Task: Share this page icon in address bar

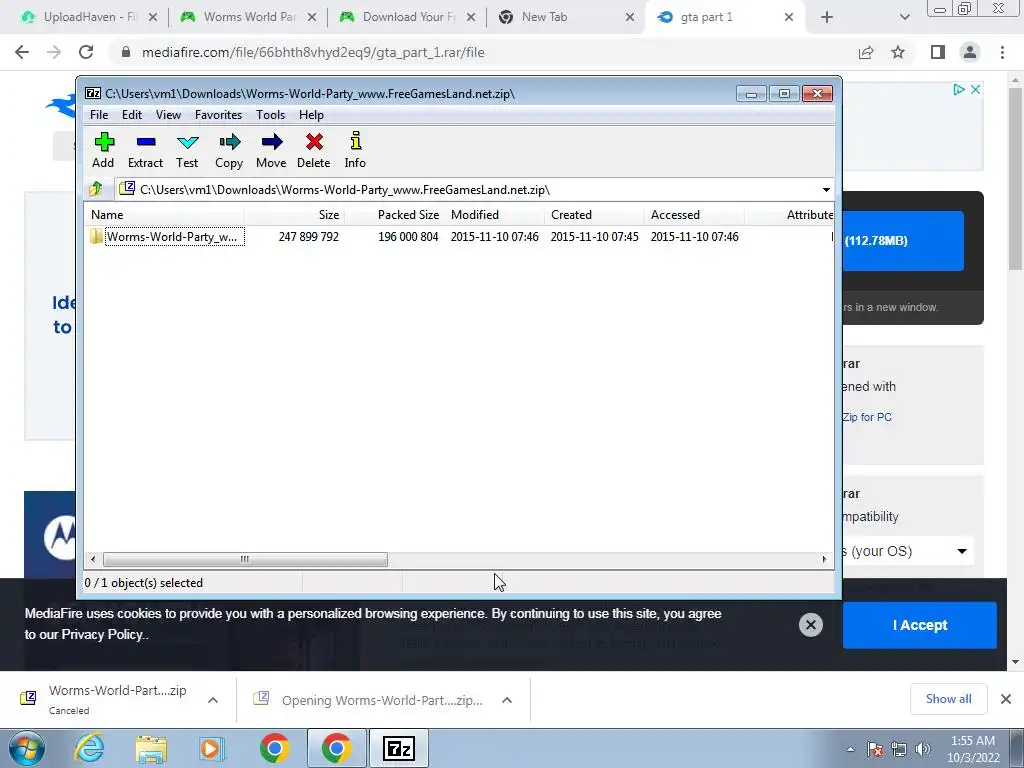Action: pyautogui.click(x=866, y=52)
